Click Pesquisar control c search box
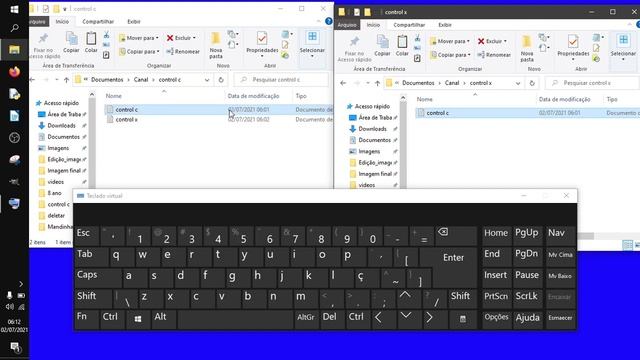Screen dimensions: 640x360 [x=281, y=80]
